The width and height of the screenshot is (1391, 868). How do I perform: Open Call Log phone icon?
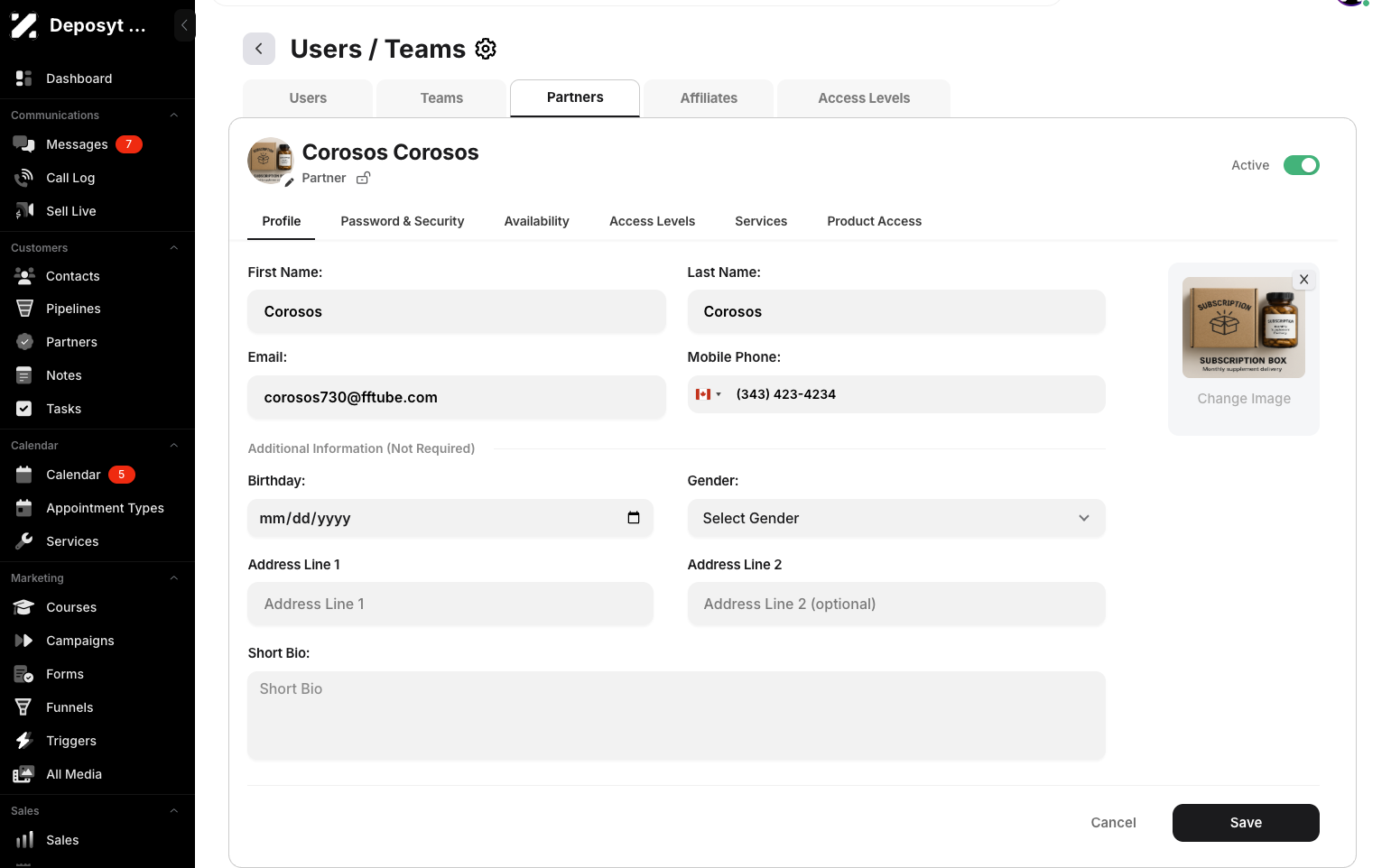pyautogui.click(x=24, y=178)
